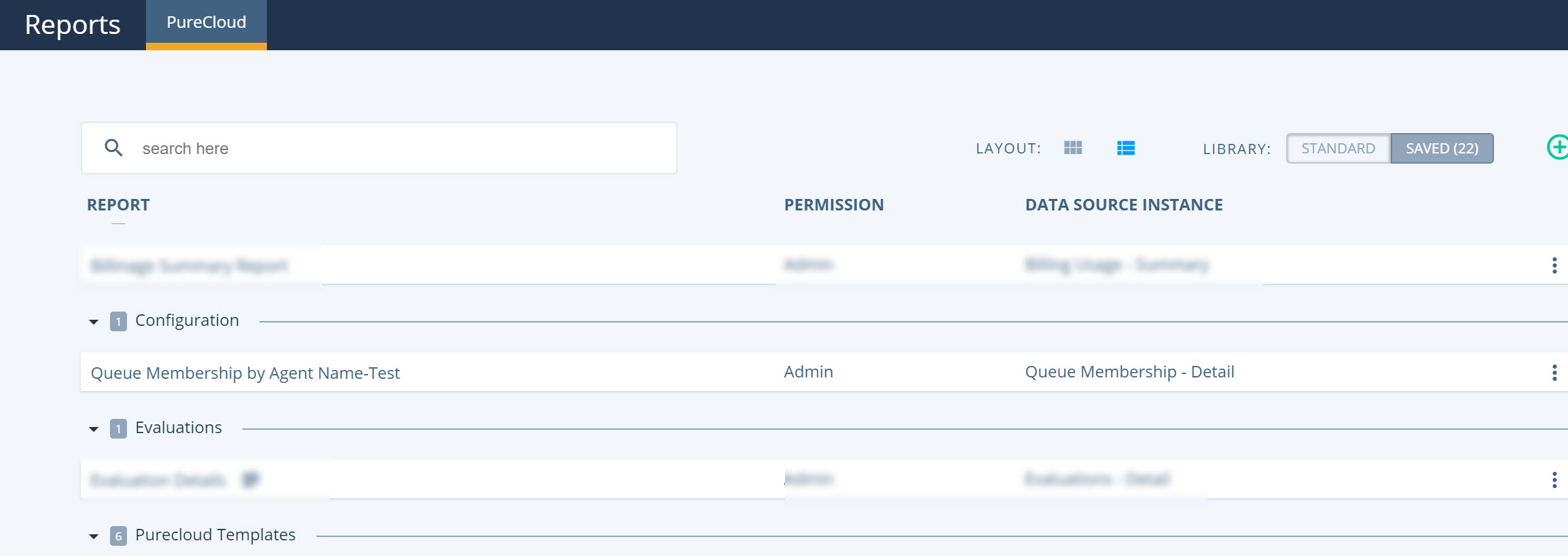
Task: Focus the search here input field
Action: click(x=379, y=148)
